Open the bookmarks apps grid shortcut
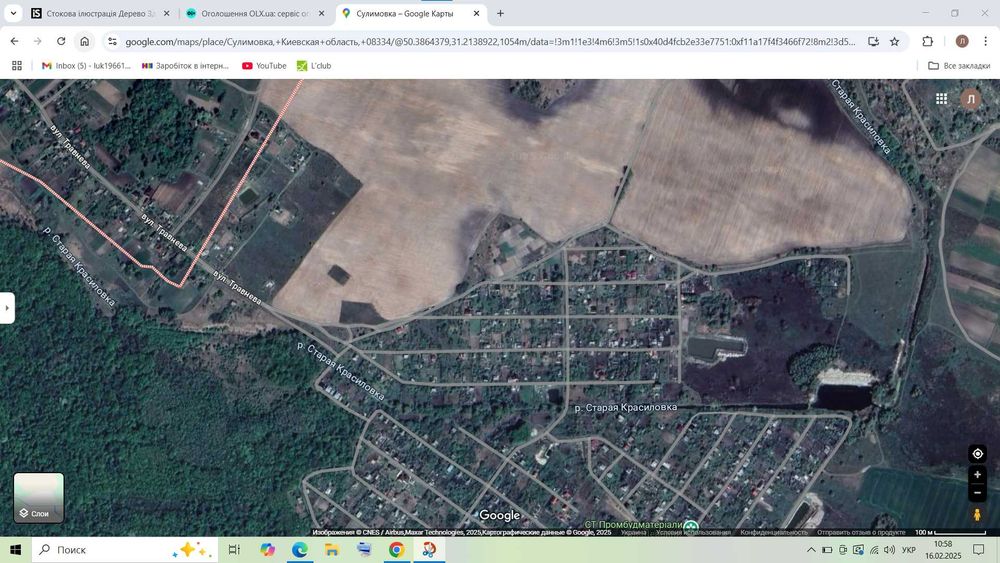The image size is (1000, 563). click(17, 66)
